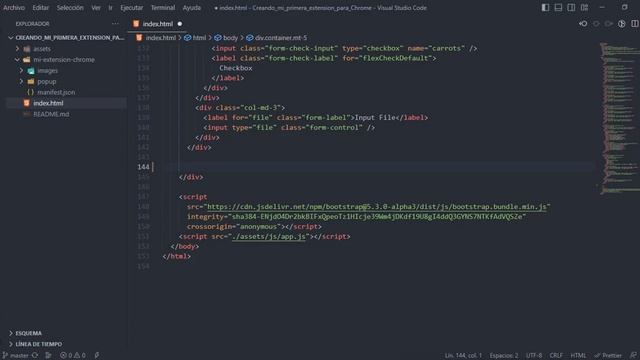Click the HTML language mode indicator

click(x=578, y=356)
